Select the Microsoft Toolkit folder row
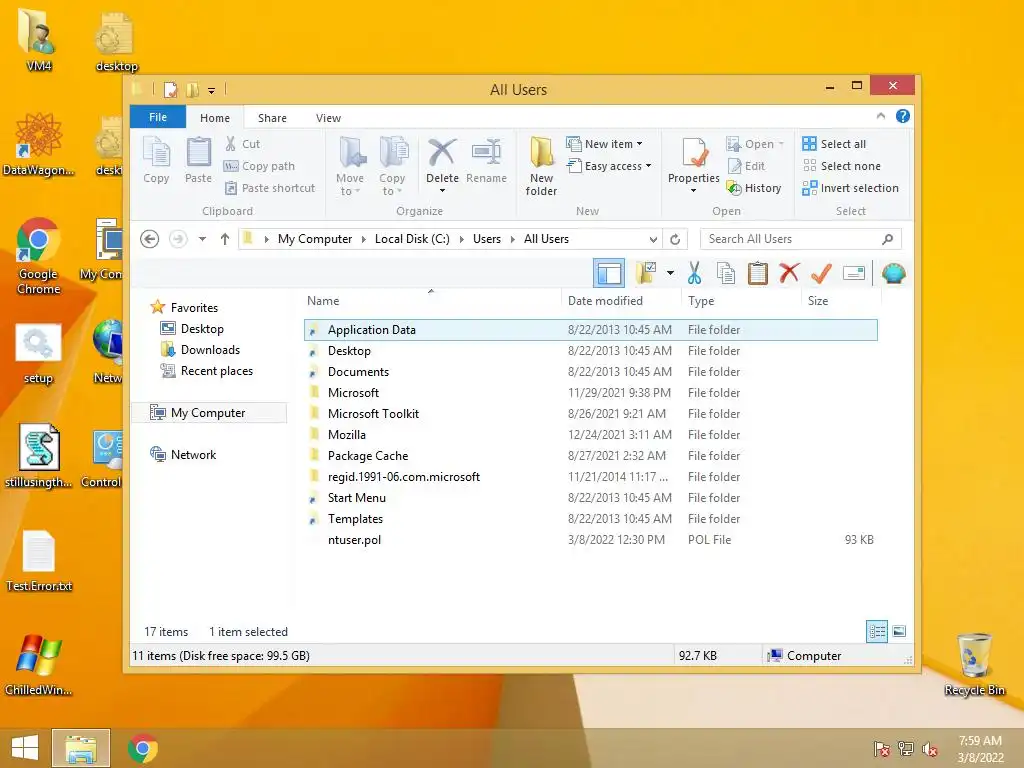Screen dimensions: 1024x768 pos(590,414)
